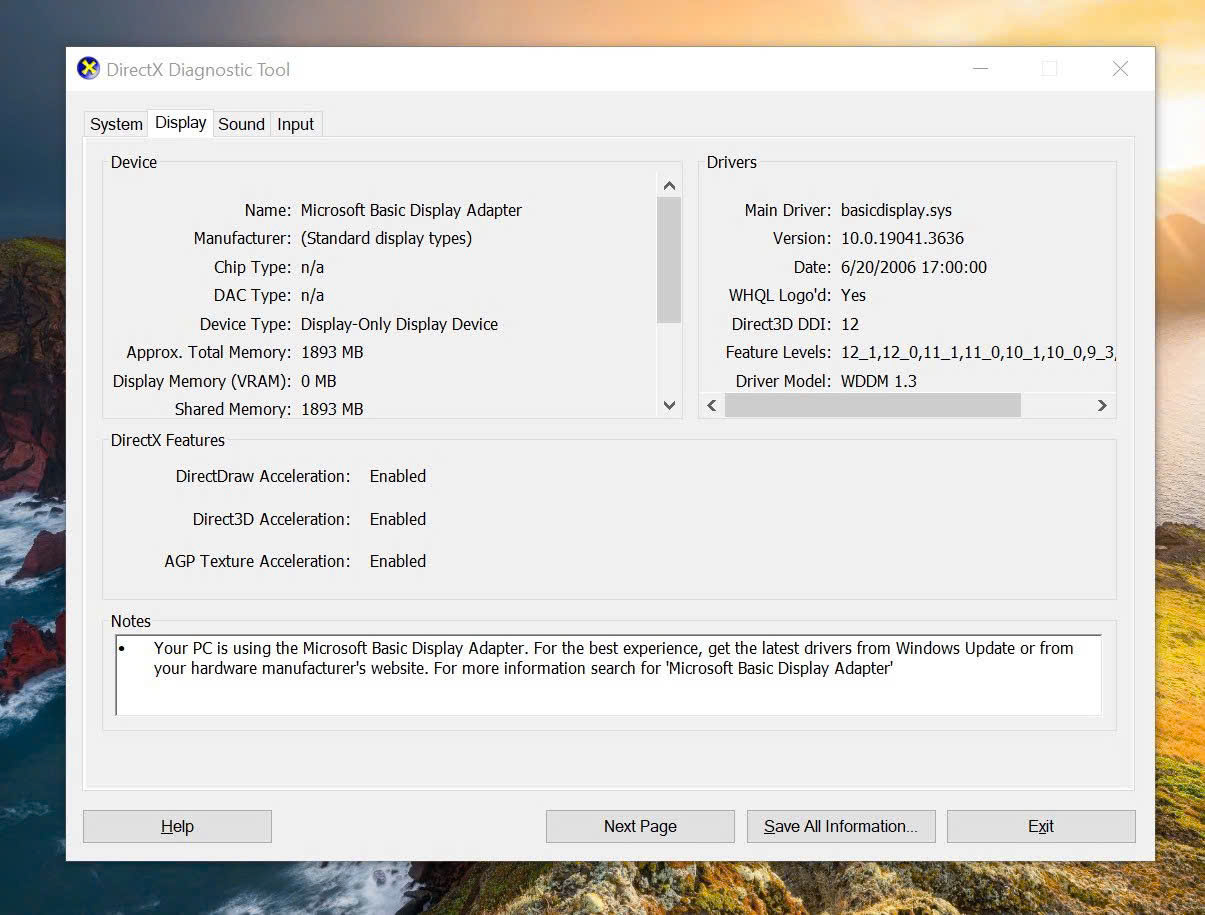Minimize the DirectX Diagnostic Tool window
The image size is (1205, 915).
click(x=980, y=69)
